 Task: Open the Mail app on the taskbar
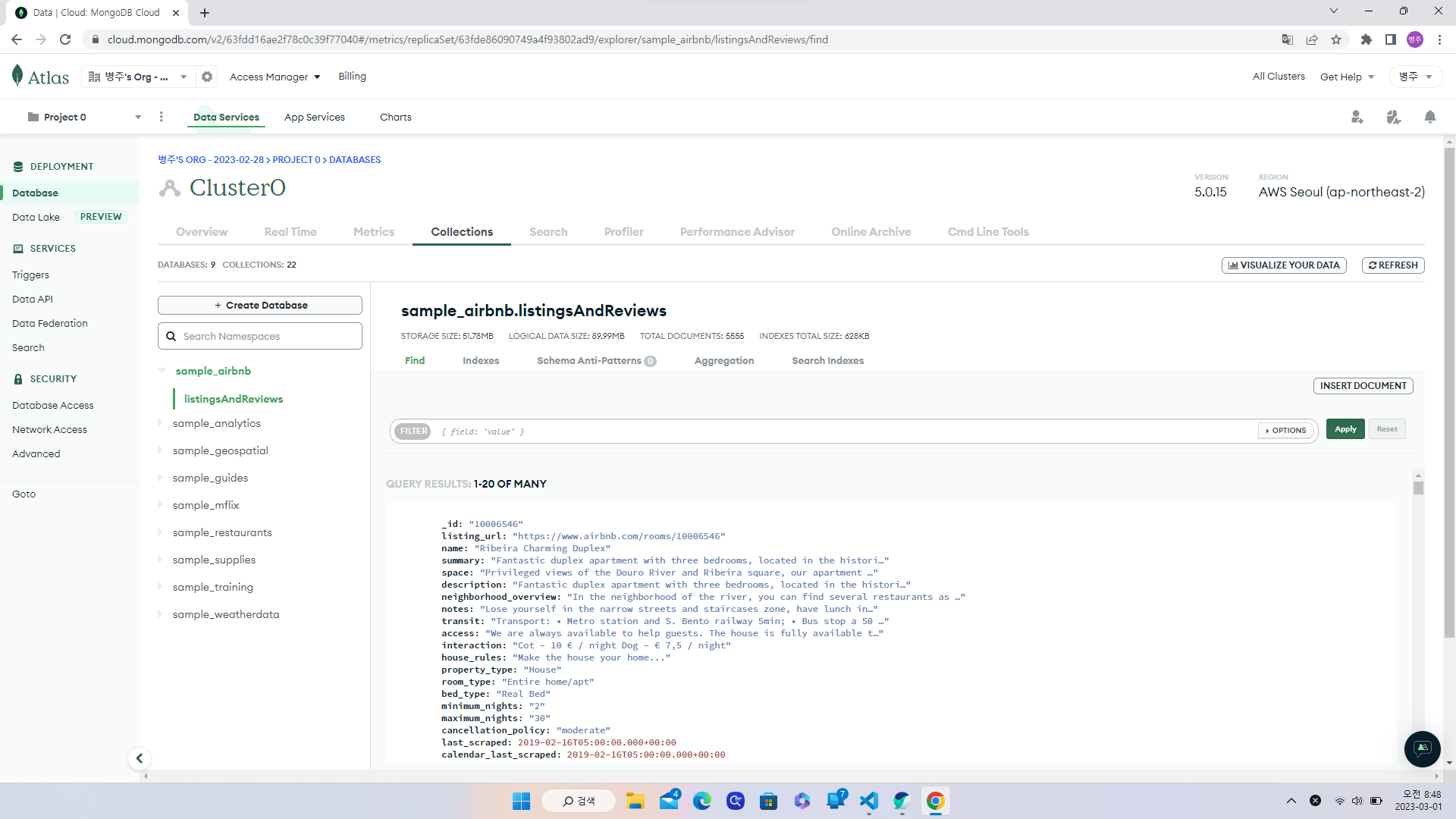pyautogui.click(x=669, y=801)
